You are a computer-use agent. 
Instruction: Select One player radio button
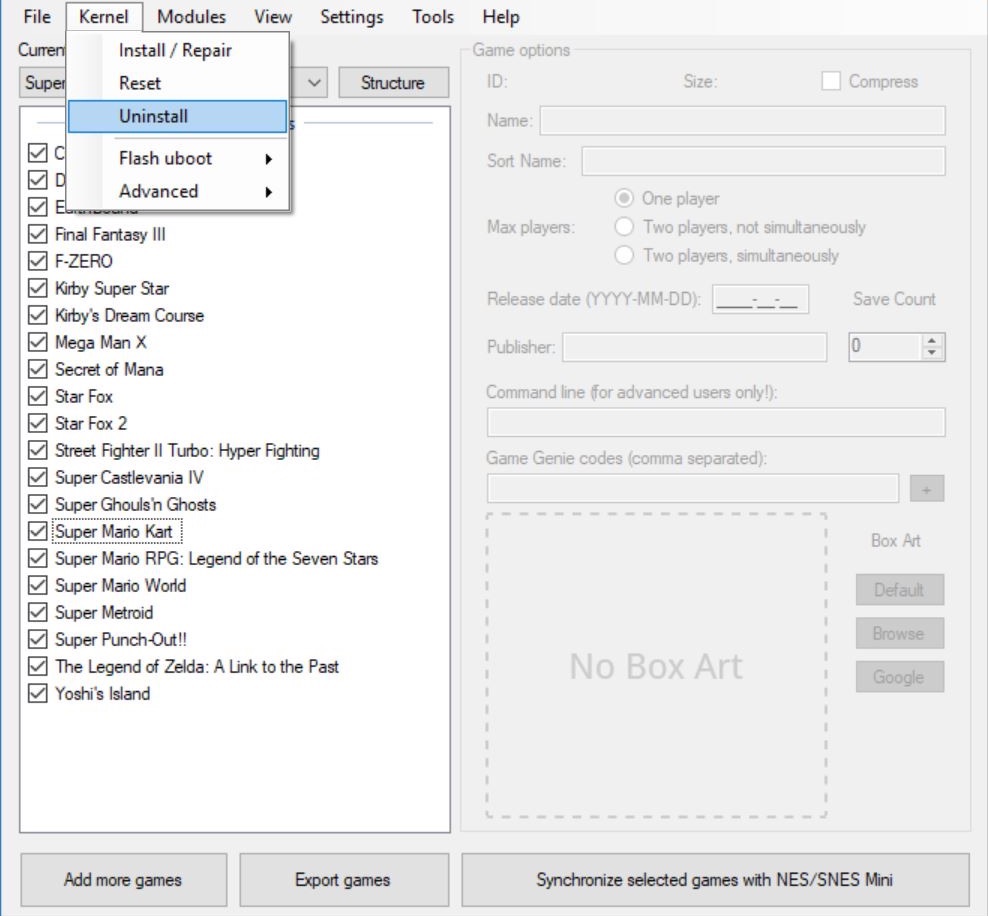click(x=624, y=198)
